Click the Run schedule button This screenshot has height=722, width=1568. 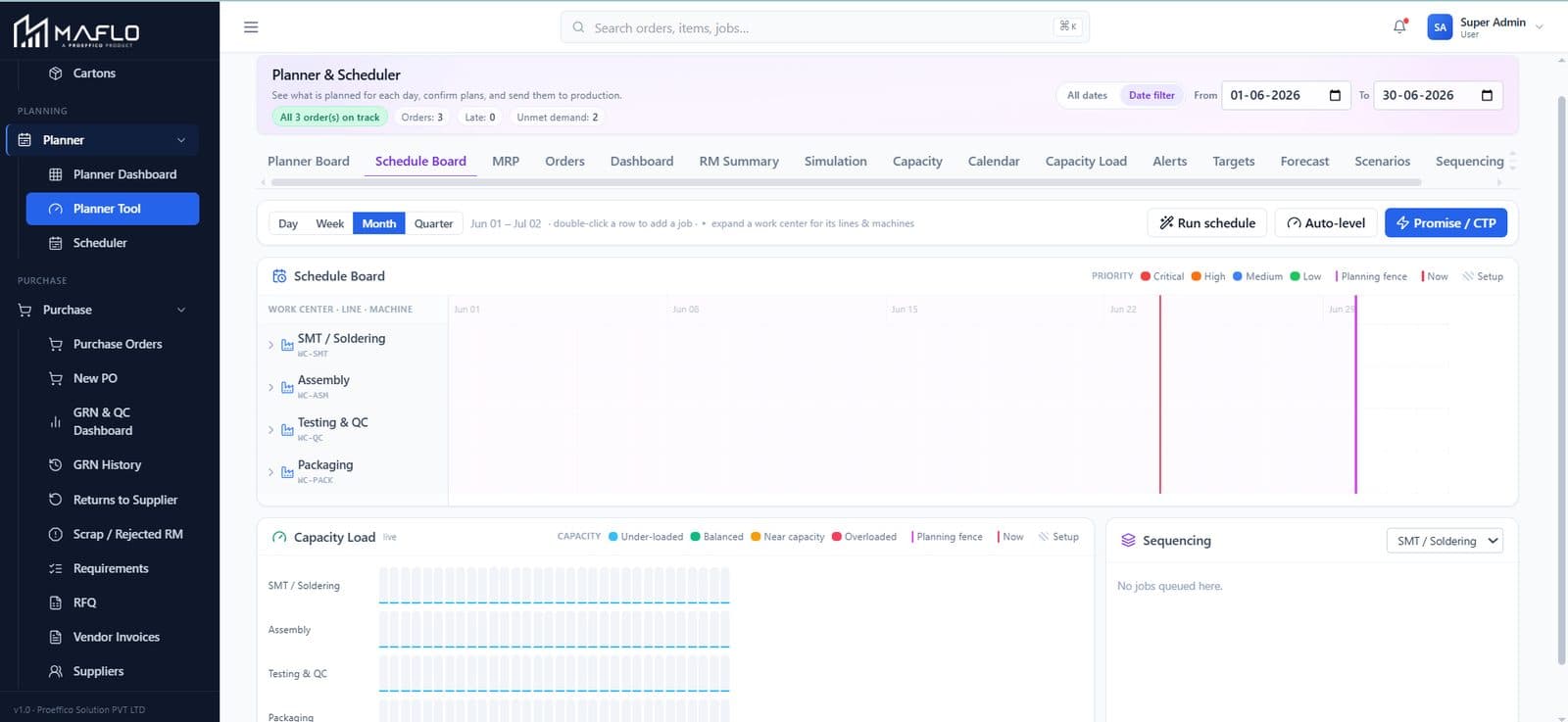point(1207,223)
